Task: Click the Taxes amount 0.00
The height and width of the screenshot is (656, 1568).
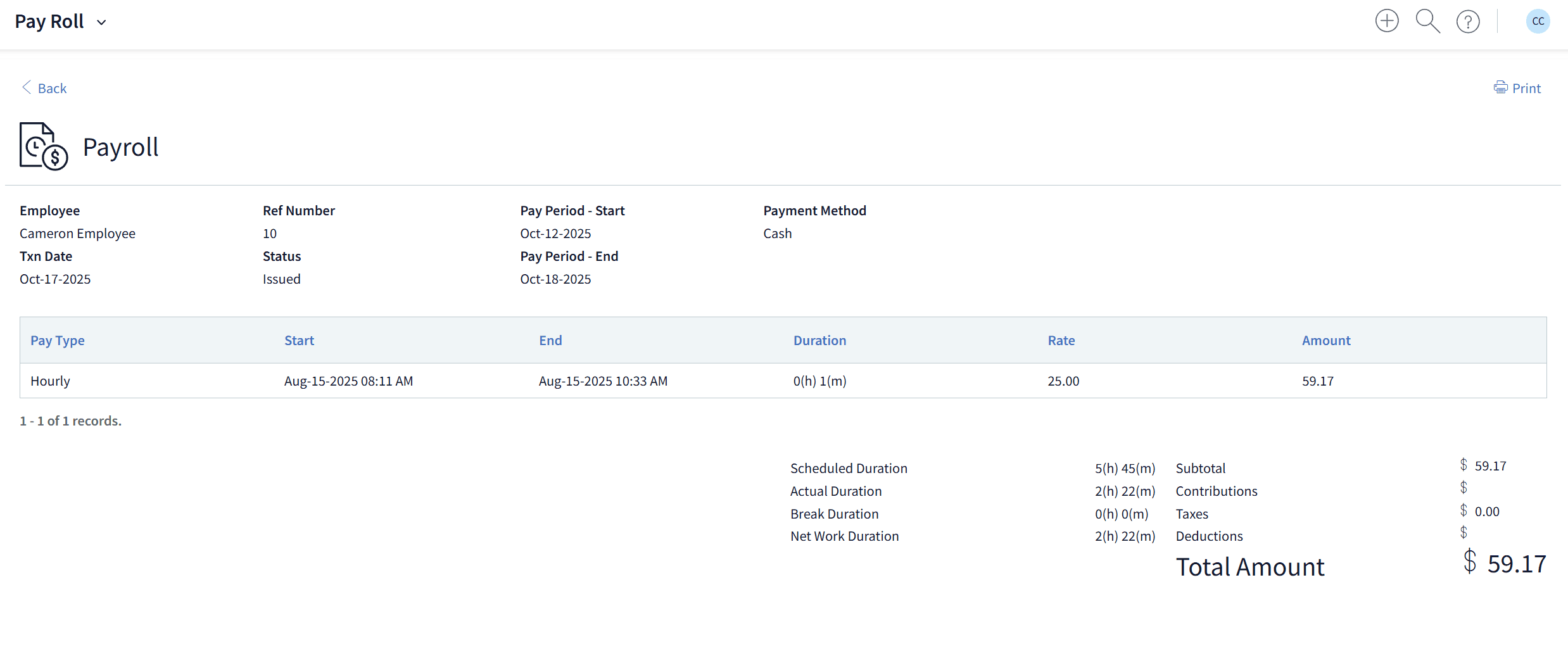Action: pos(1487,511)
